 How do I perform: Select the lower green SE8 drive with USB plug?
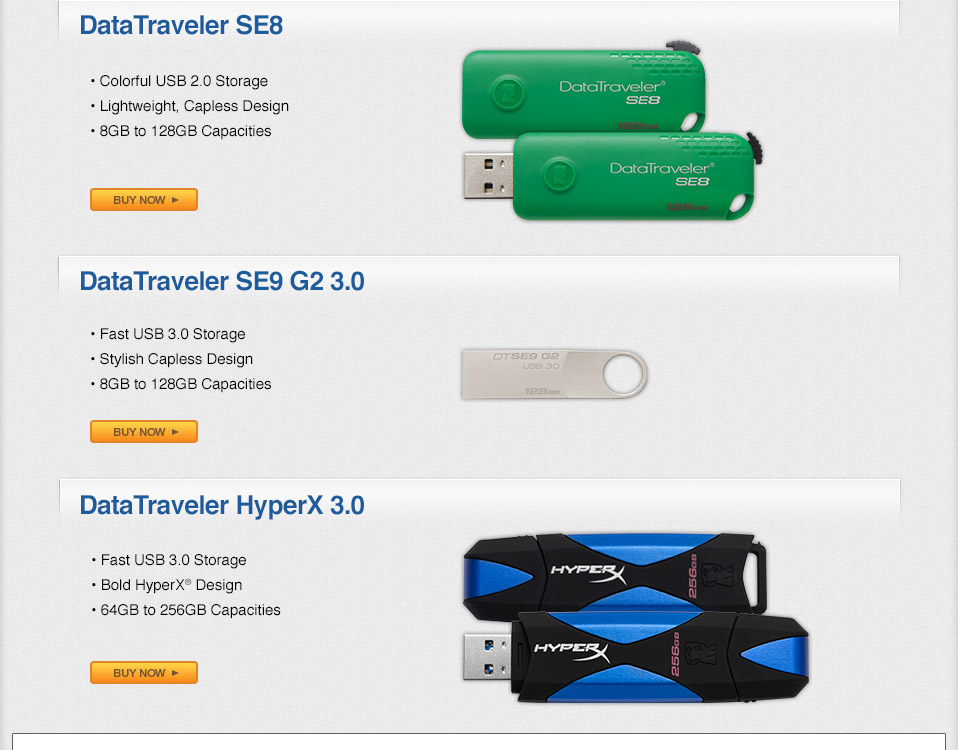[613, 177]
